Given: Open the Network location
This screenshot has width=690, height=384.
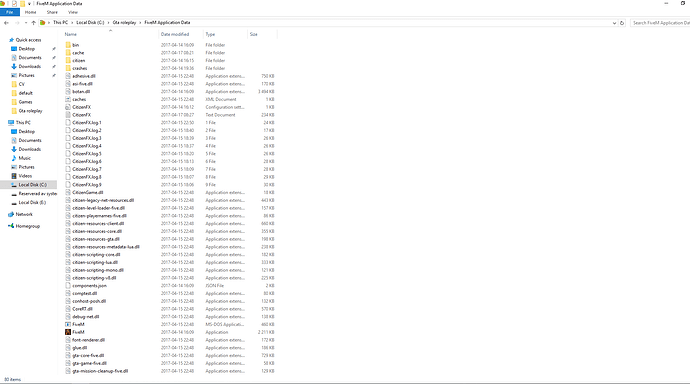Looking at the screenshot, I should click(x=24, y=214).
